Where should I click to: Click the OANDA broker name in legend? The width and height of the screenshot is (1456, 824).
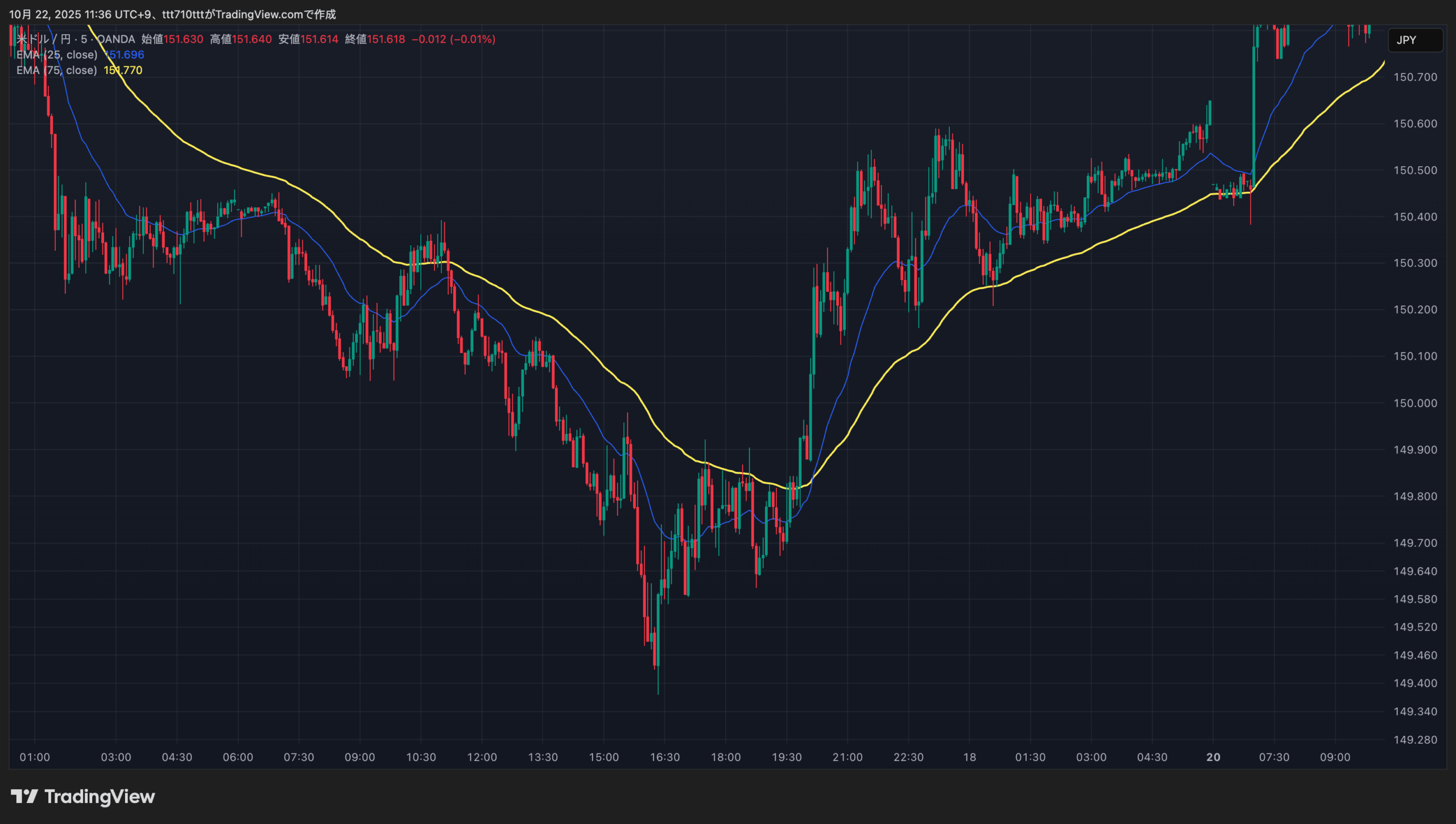(x=116, y=39)
